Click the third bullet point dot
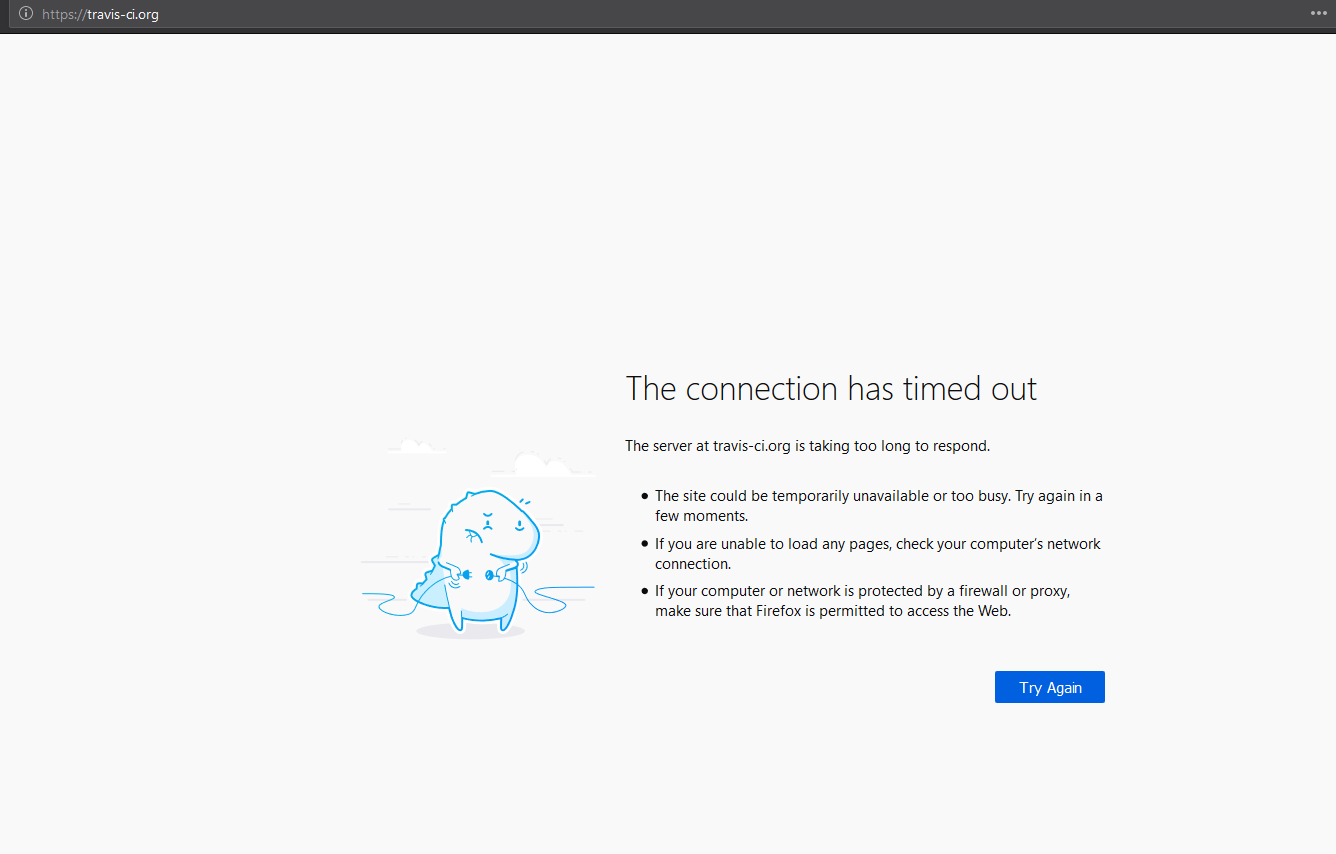Image resolution: width=1336 pixels, height=854 pixels. [645, 591]
